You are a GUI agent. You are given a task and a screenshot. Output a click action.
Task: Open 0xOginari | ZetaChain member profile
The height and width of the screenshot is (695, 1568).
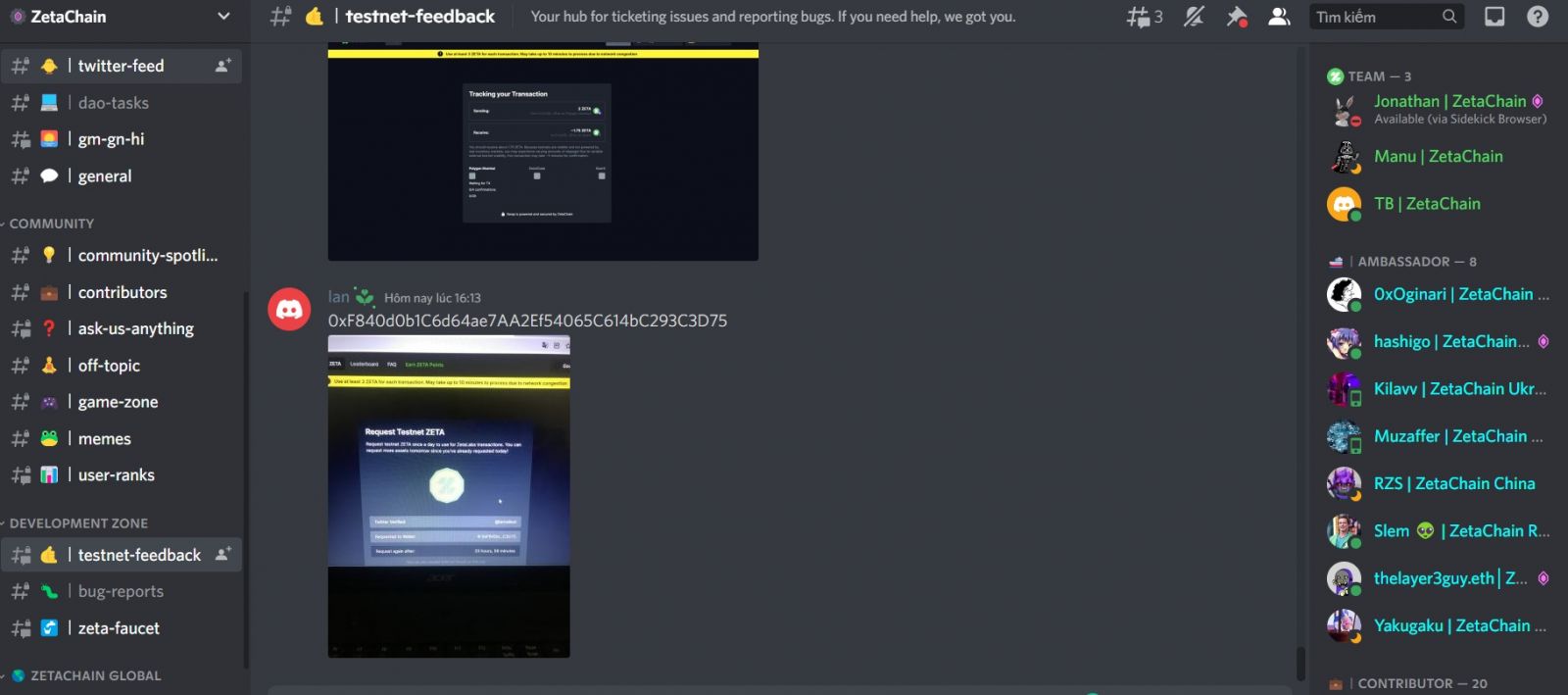click(x=1438, y=294)
